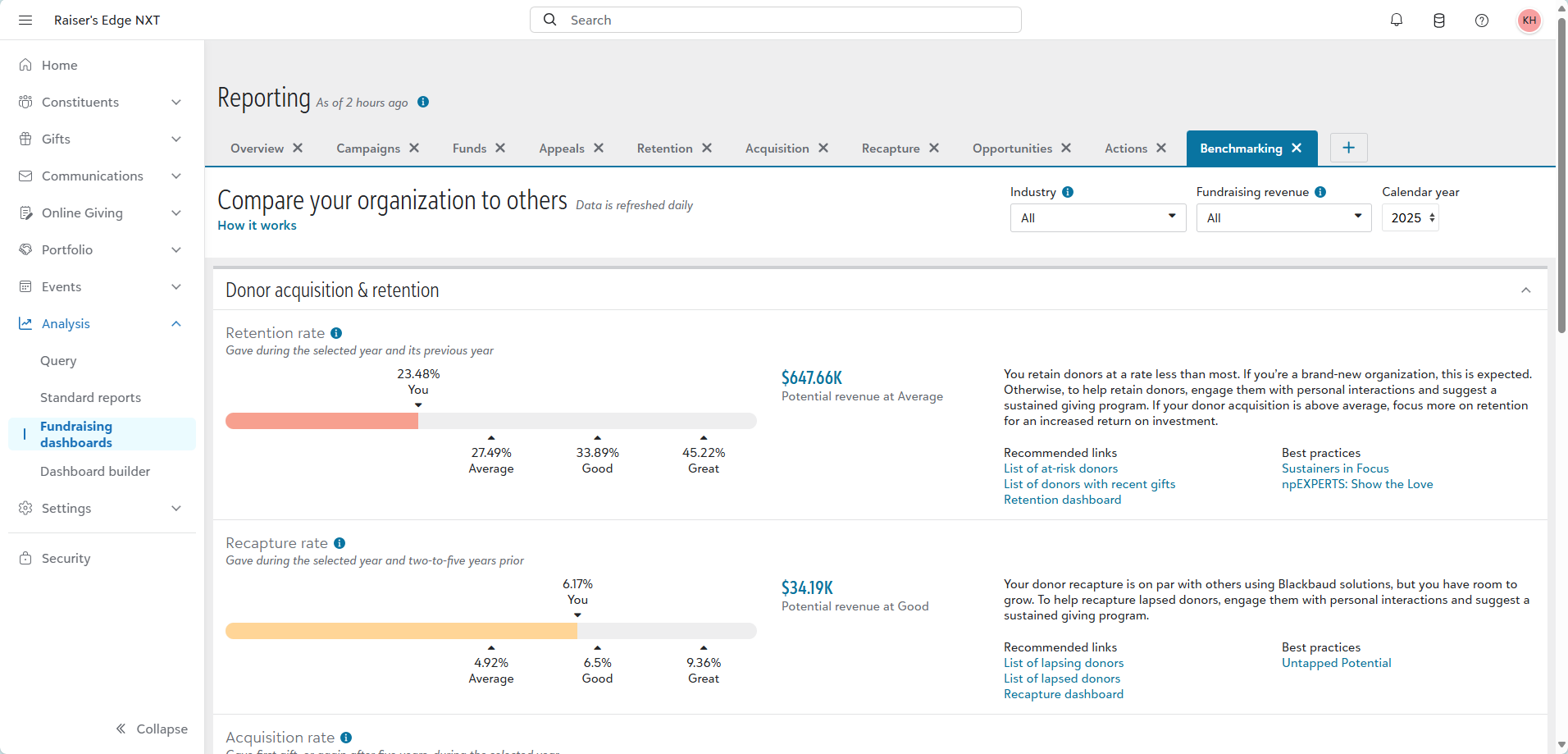The image size is (1568, 754).
Task: Open the List of at-risk donors link
Action: coord(1060,468)
